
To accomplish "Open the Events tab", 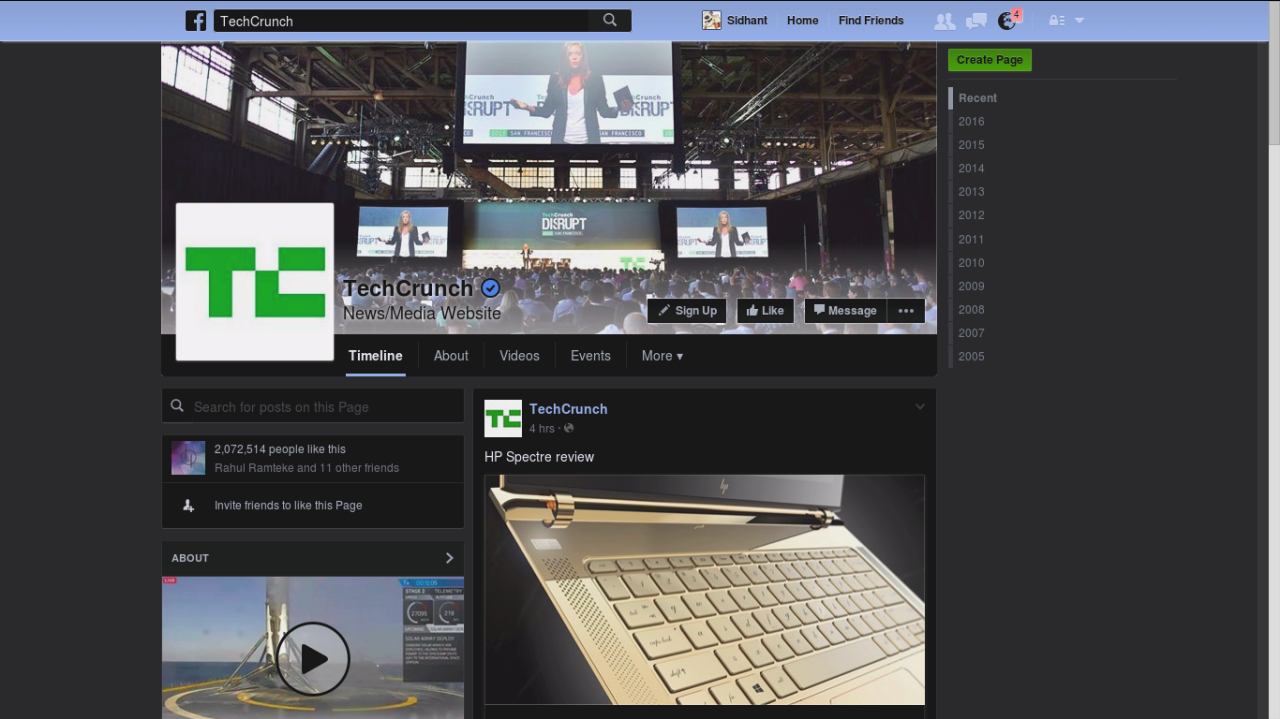I will (590, 356).
